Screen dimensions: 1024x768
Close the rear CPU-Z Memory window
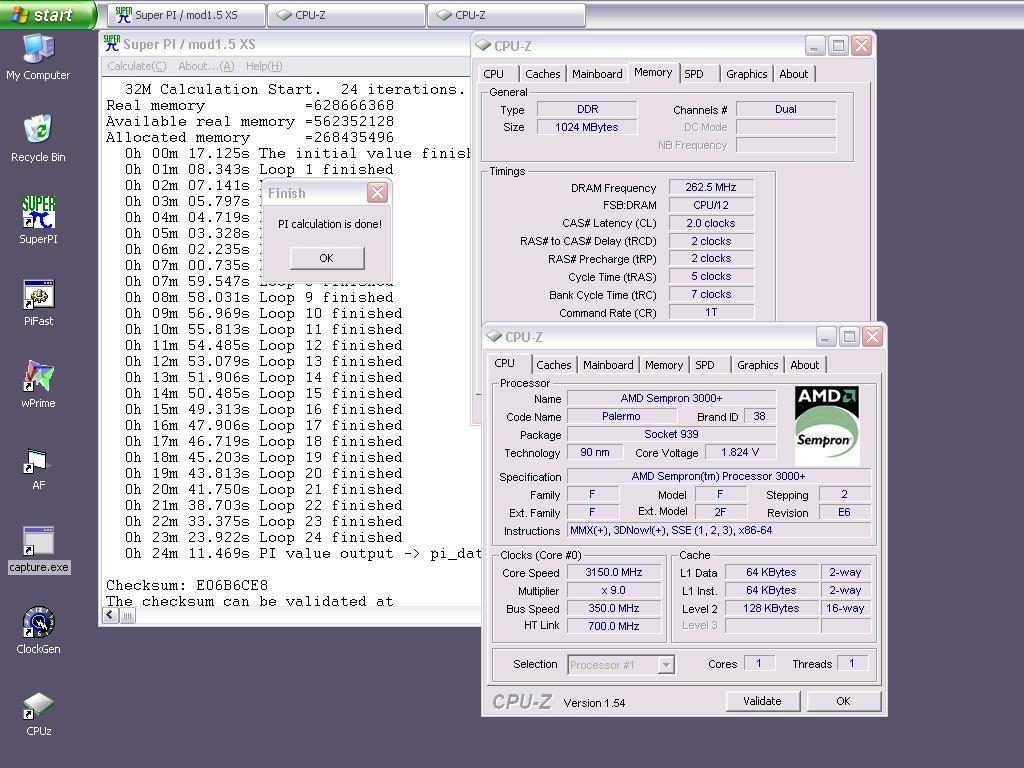861,45
